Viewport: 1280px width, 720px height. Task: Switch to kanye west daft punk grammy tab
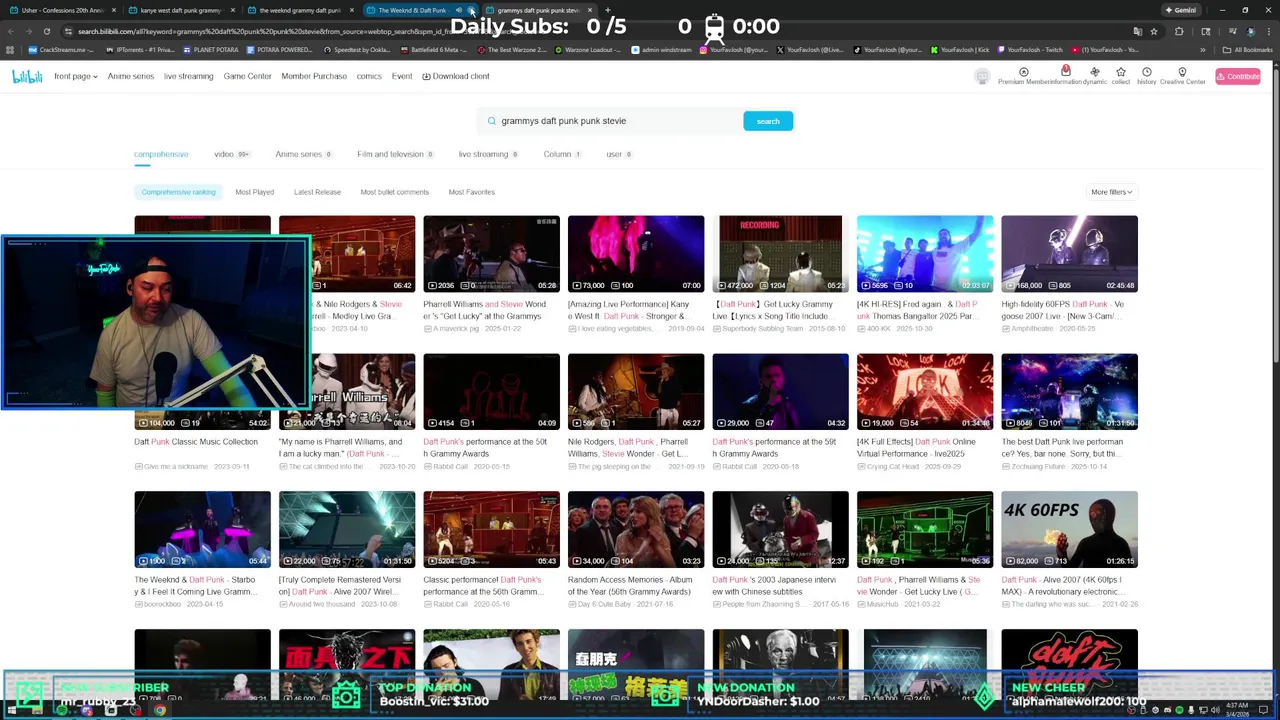point(180,10)
